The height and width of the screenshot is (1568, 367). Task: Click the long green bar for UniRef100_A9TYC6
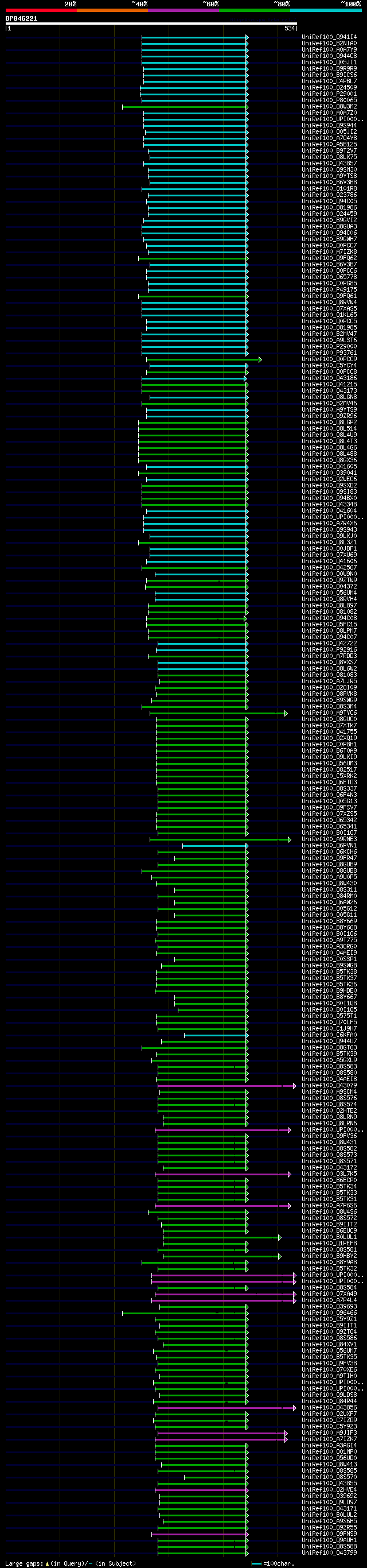click(x=218, y=713)
